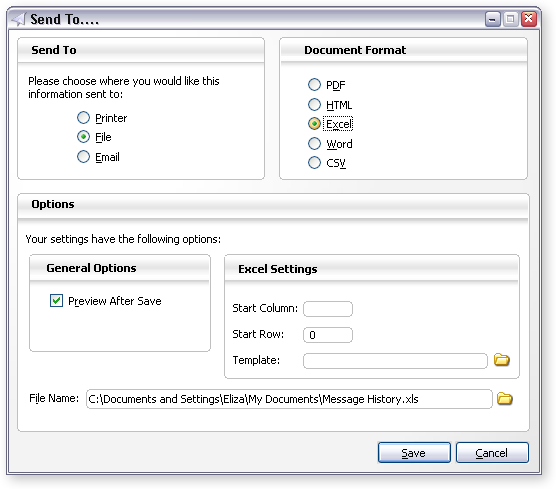This screenshot has width=556, height=489.
Task: Click the File Name path field
Action: coord(289,399)
